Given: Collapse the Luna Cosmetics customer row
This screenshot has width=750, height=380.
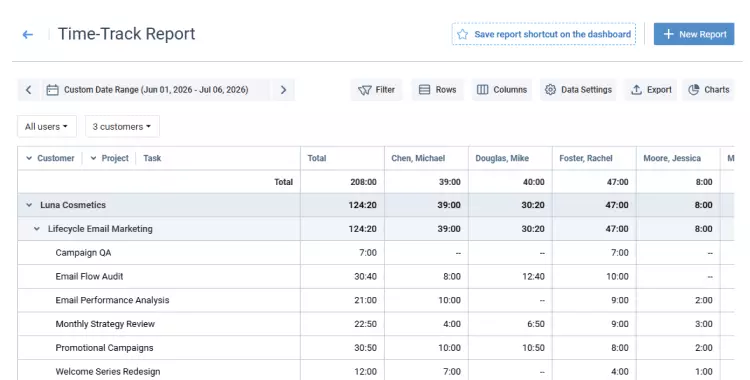Looking at the screenshot, I should (x=29, y=205).
